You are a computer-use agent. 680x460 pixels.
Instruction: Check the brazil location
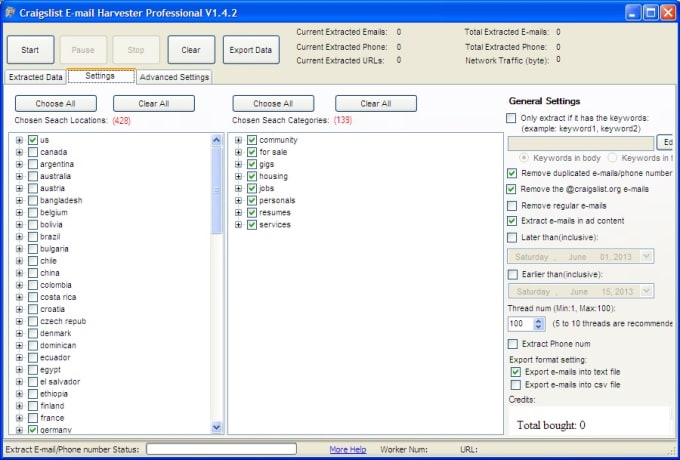pos(33,237)
